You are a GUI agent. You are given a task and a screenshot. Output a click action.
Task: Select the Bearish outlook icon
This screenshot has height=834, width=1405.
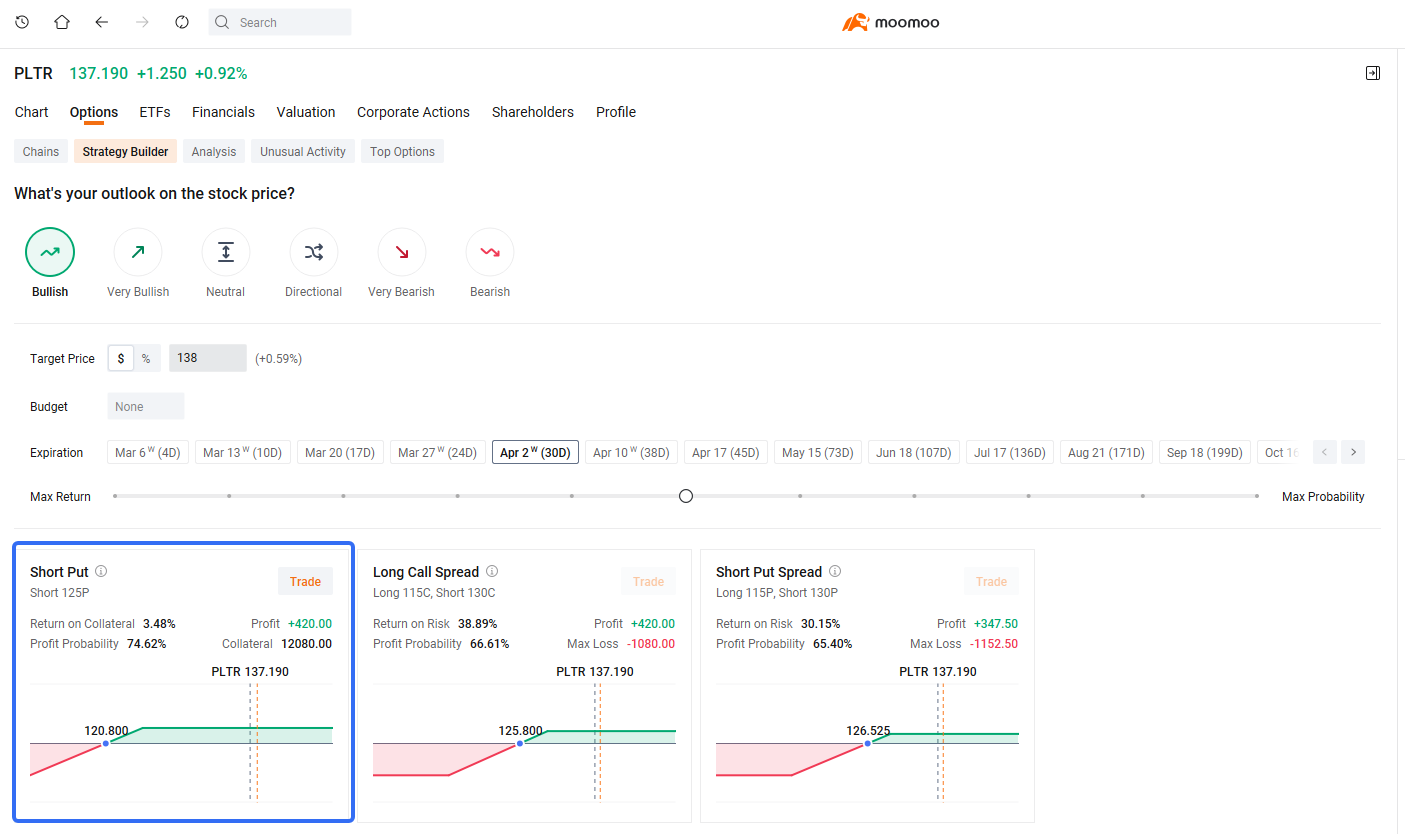(x=490, y=253)
